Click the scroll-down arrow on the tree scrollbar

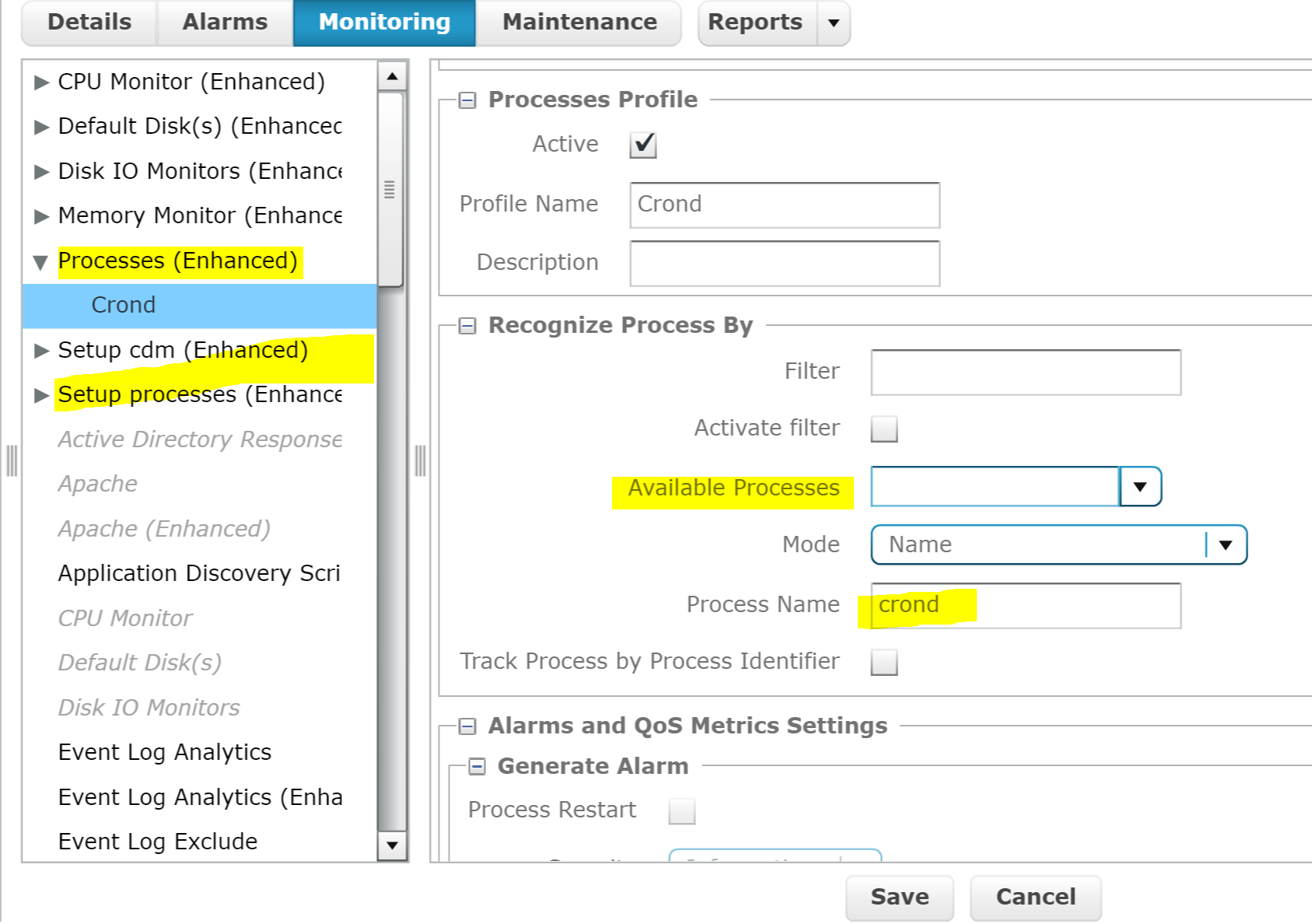pyautogui.click(x=391, y=845)
